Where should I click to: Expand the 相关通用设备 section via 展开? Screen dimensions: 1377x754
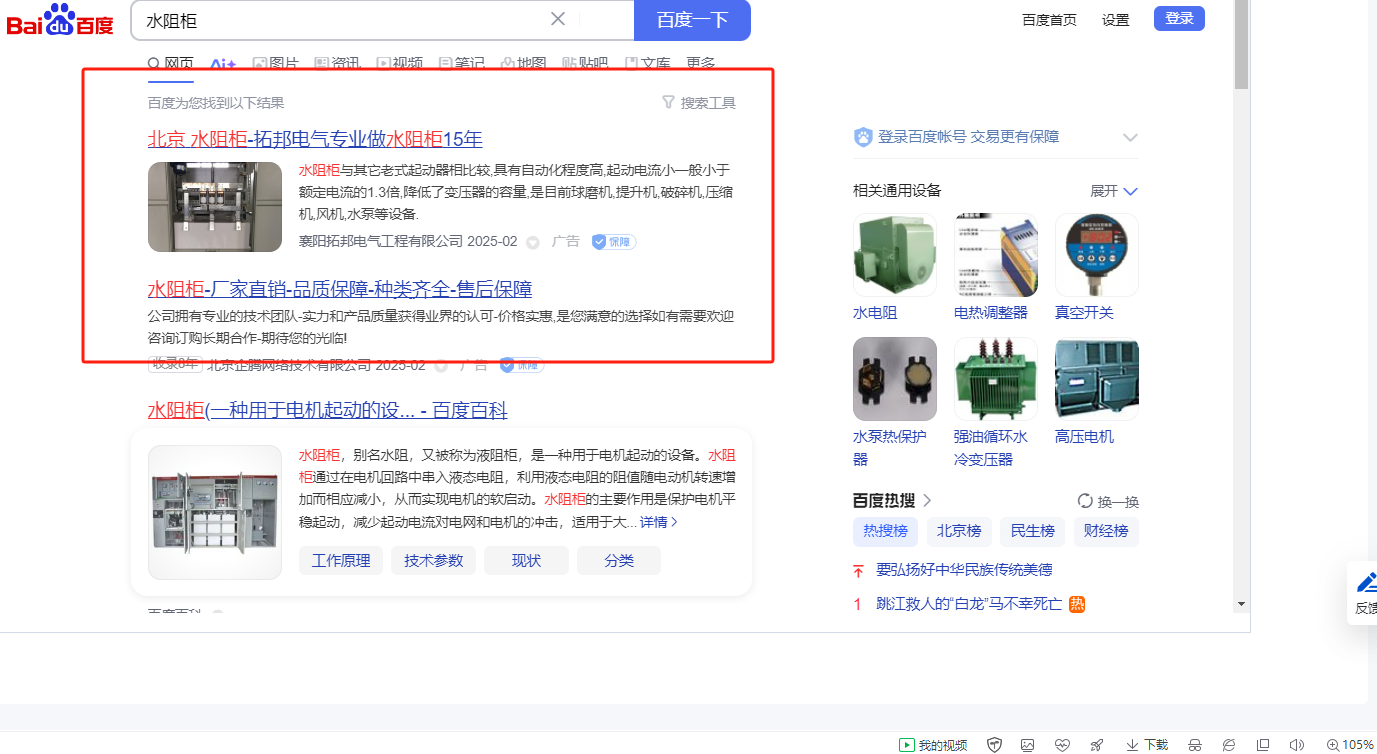(1114, 191)
